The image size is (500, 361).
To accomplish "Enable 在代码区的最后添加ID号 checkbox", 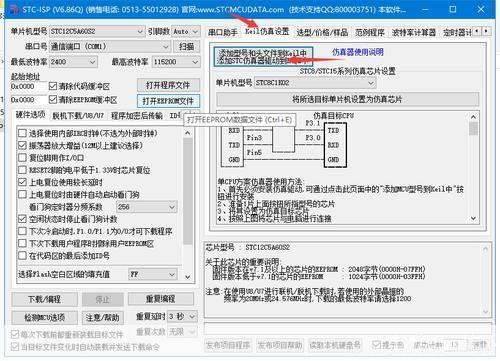I will [x=22, y=256].
